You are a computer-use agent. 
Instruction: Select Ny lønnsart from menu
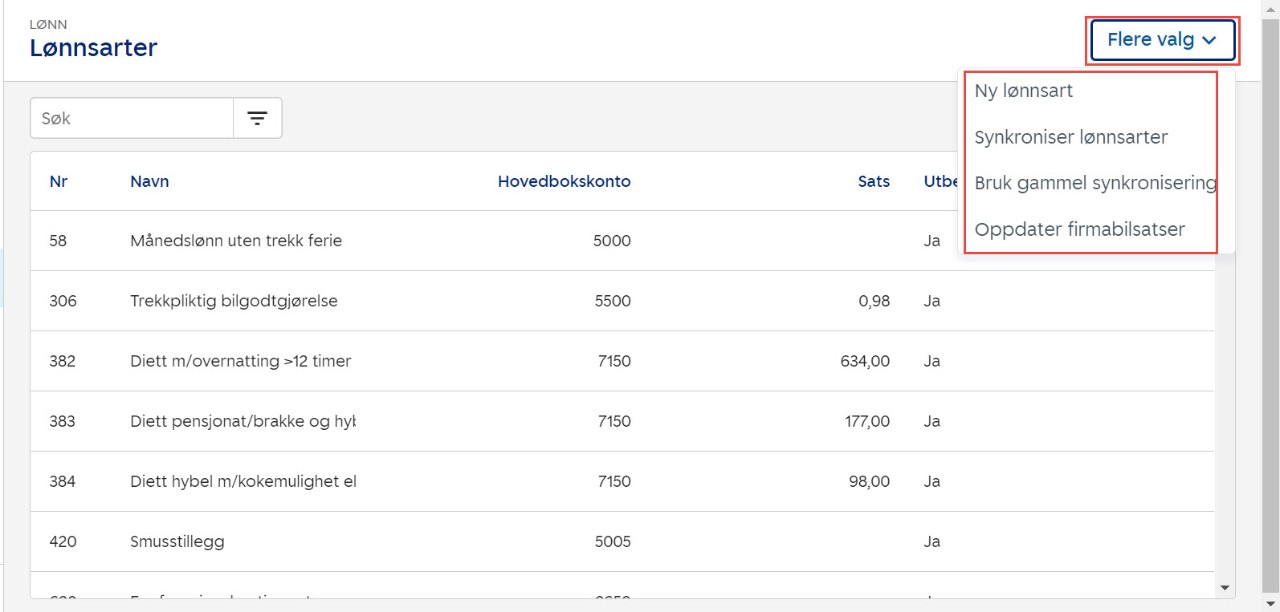(x=1023, y=90)
